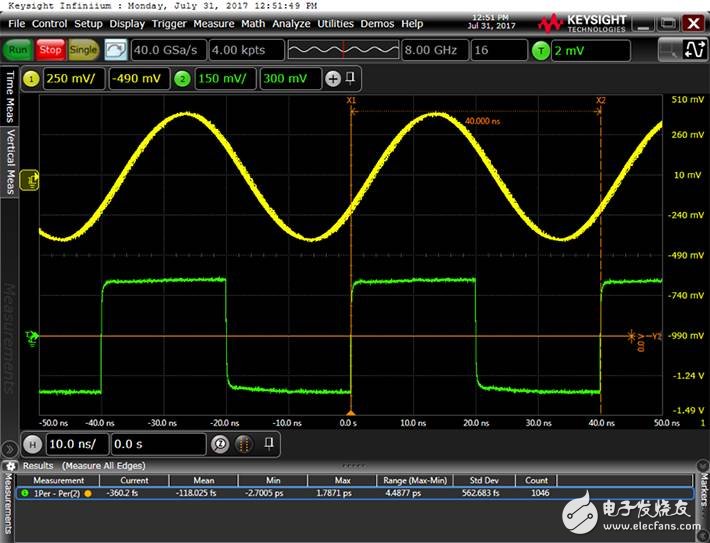Screen dimensions: 710x543
Task: Click the averaging count field showing 16
Action: point(499,50)
